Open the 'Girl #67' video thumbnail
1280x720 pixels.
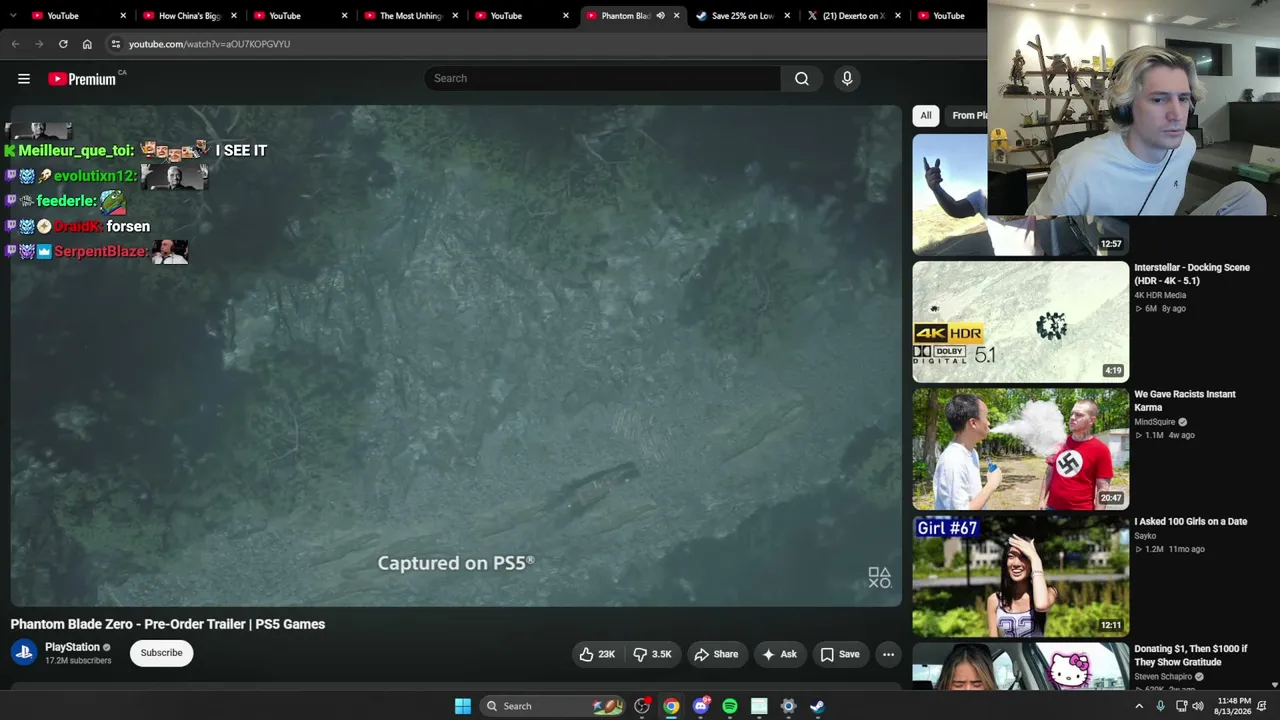click(1020, 576)
